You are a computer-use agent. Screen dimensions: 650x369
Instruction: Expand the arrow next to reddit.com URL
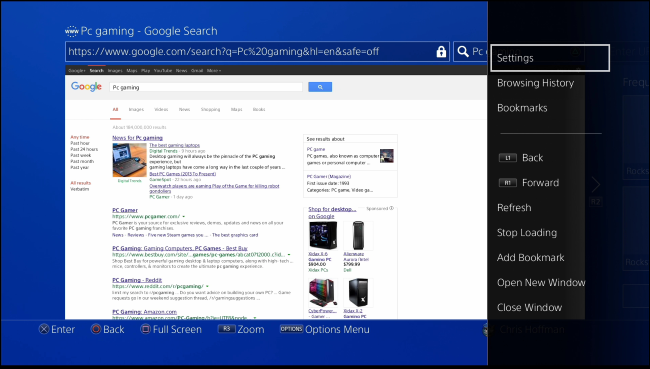pos(207,286)
